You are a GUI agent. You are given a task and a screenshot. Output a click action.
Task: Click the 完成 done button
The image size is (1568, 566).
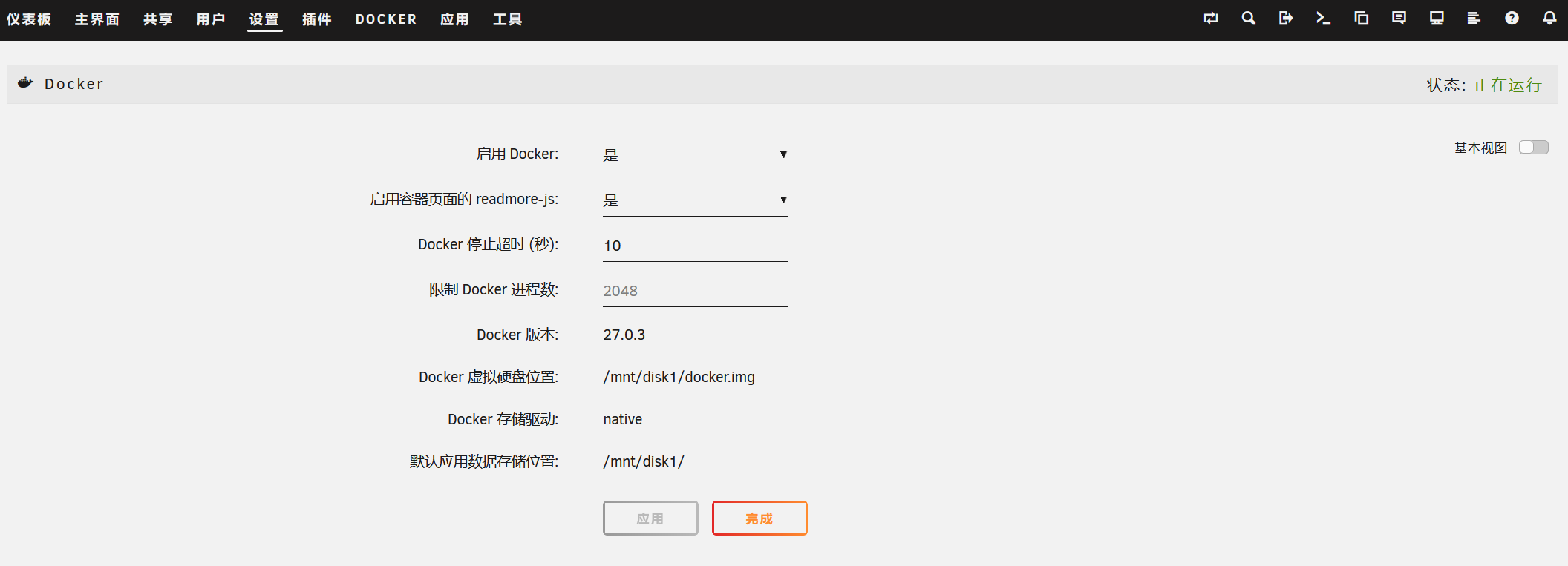(x=759, y=519)
